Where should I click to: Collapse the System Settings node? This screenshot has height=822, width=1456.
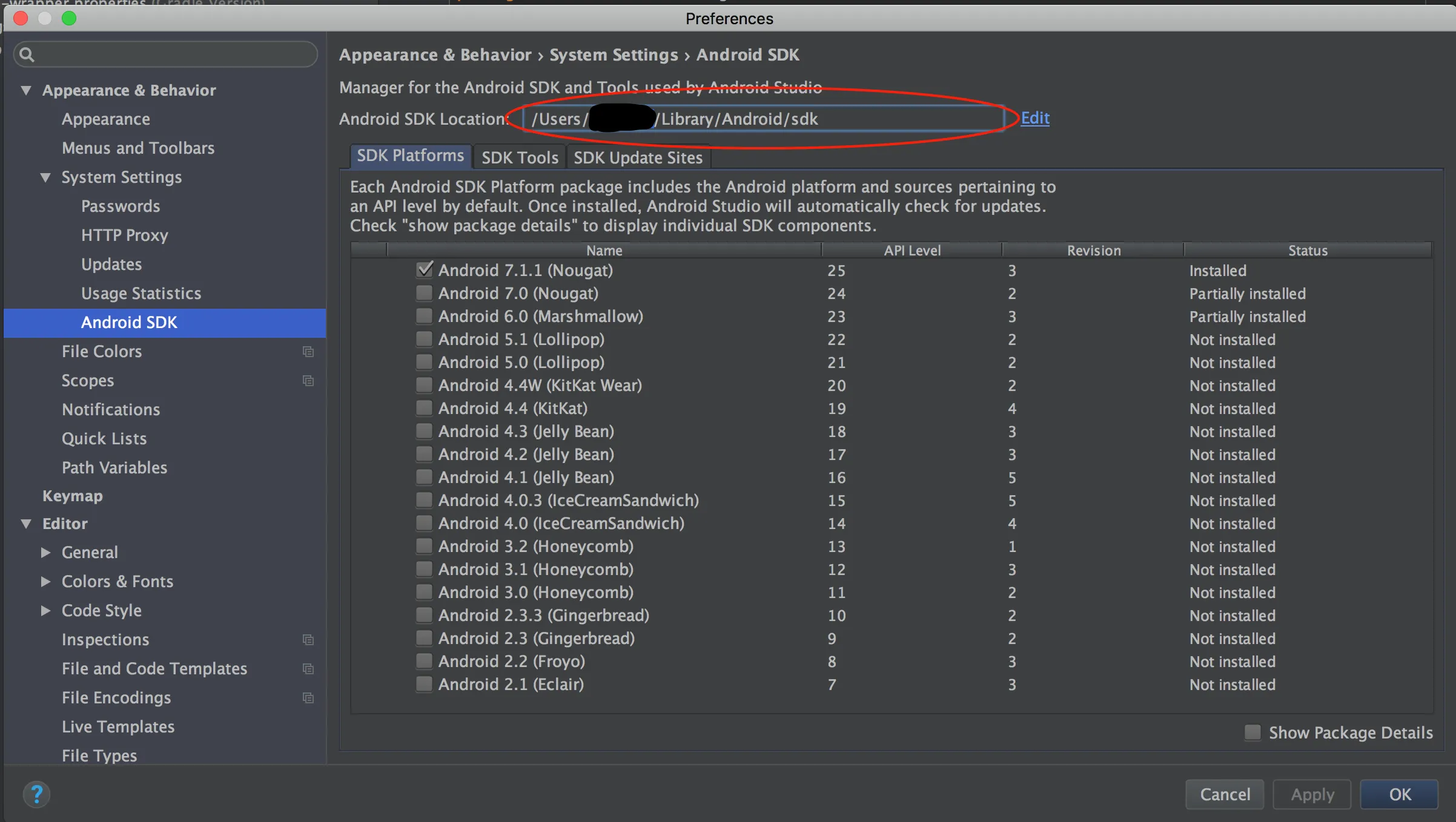pos(45,177)
